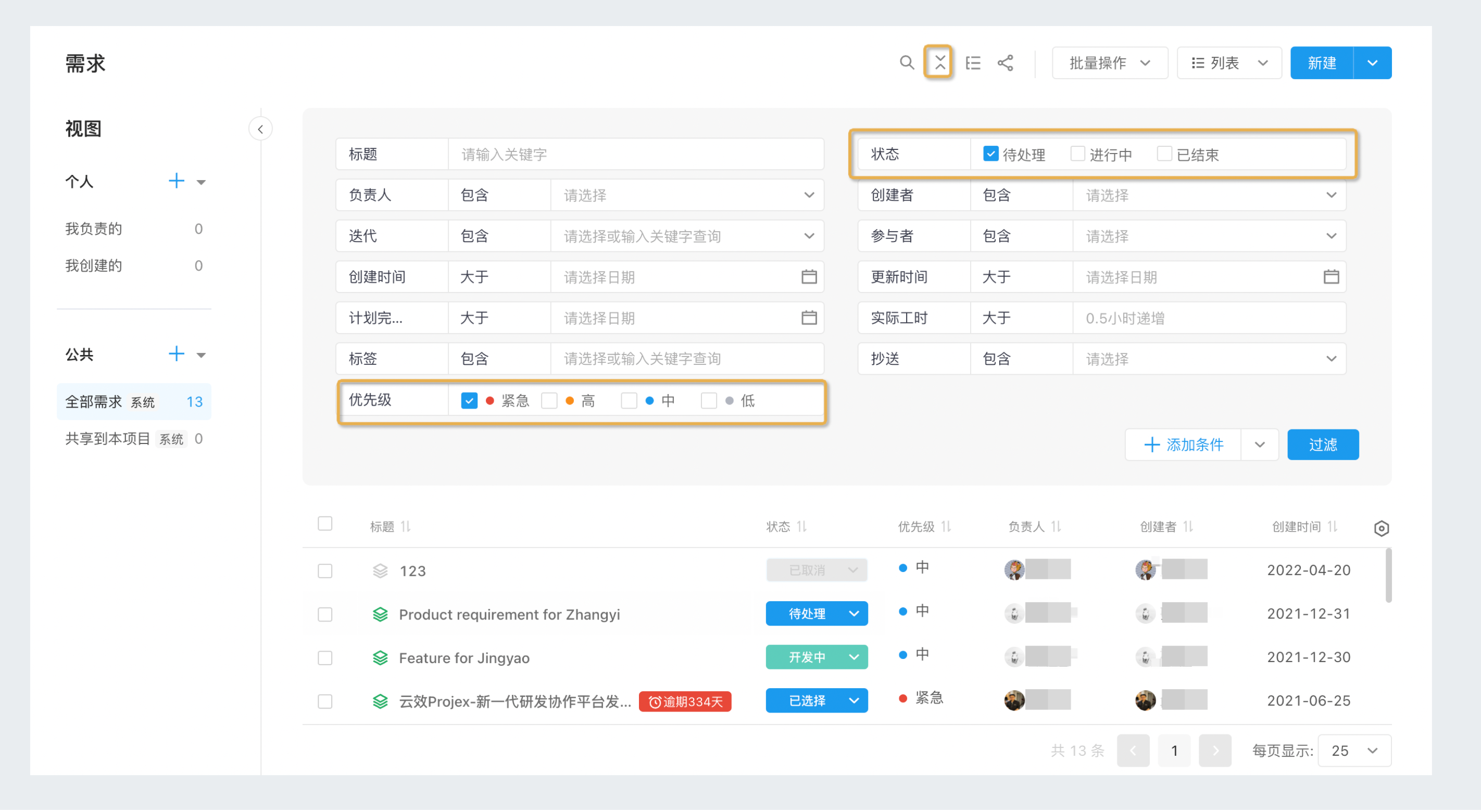Open calendar for 更新时间 date
The width and height of the screenshot is (1481, 812).
coord(1332,277)
